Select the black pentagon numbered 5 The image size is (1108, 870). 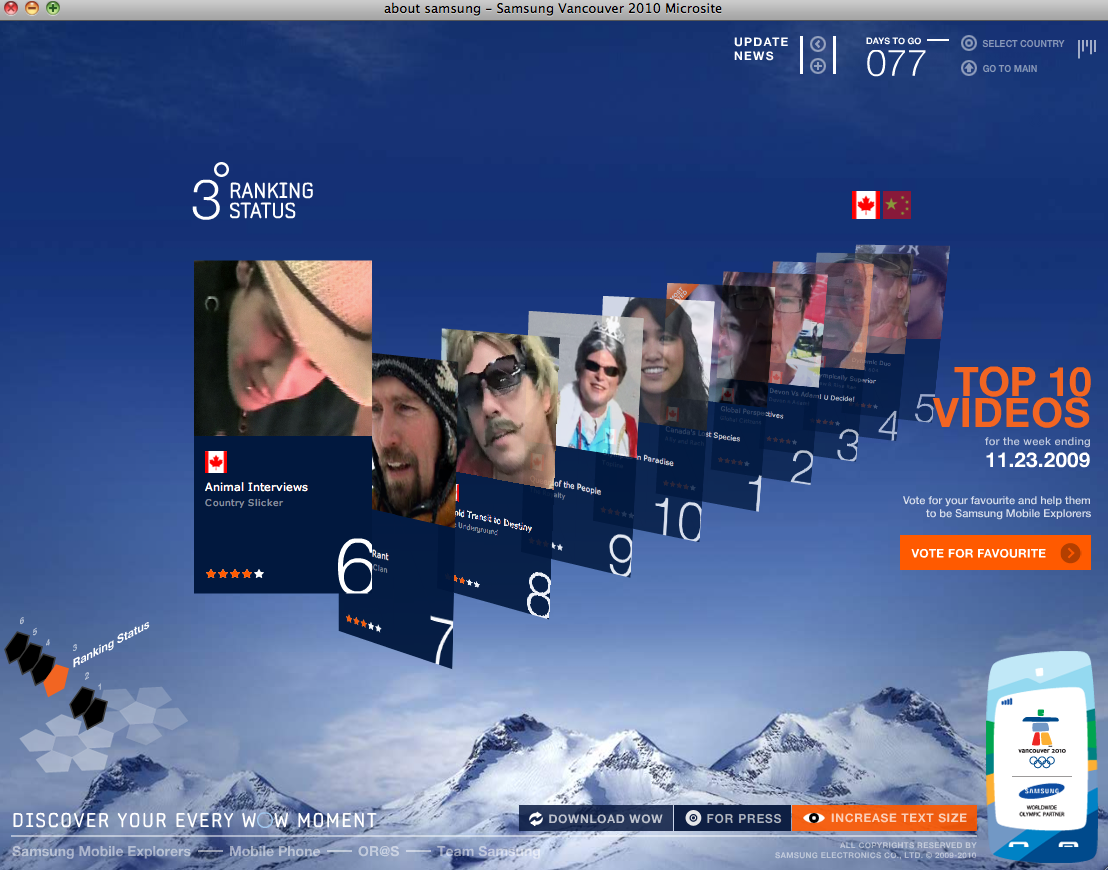coord(30,657)
